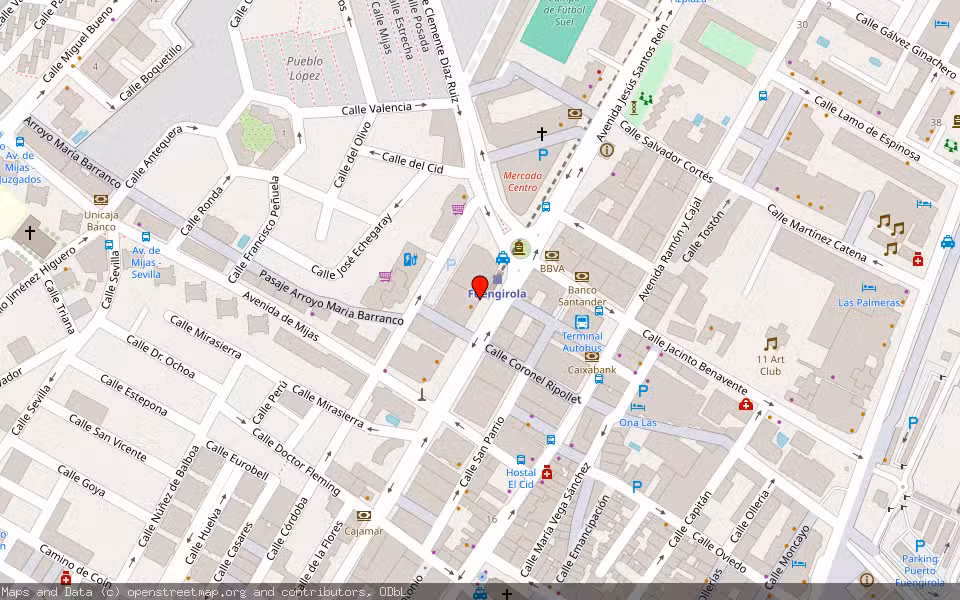The width and height of the screenshot is (960, 600).
Task: Click the Calle Dr. Ochoa street label
Action: click(161, 356)
